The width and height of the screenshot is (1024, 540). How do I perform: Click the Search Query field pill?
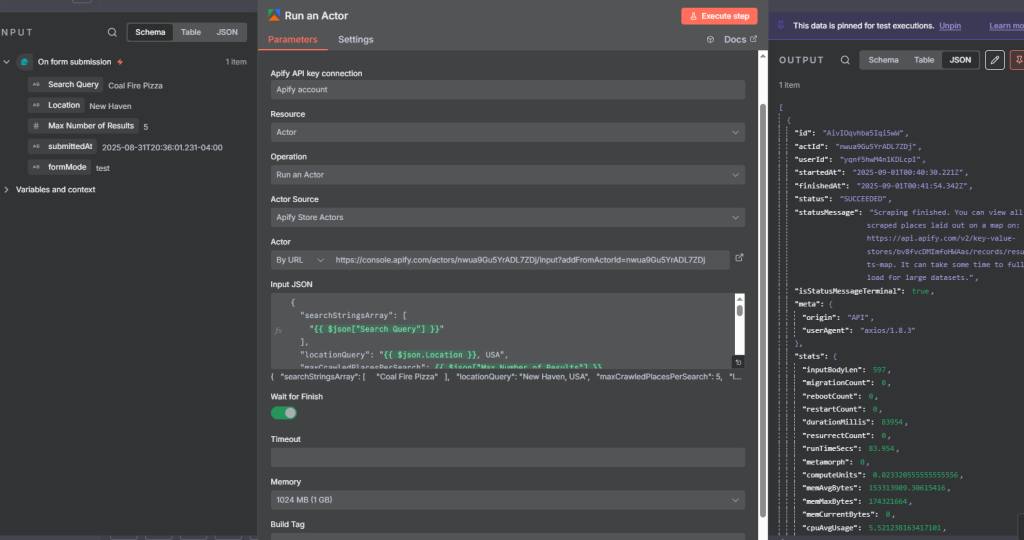[65, 84]
